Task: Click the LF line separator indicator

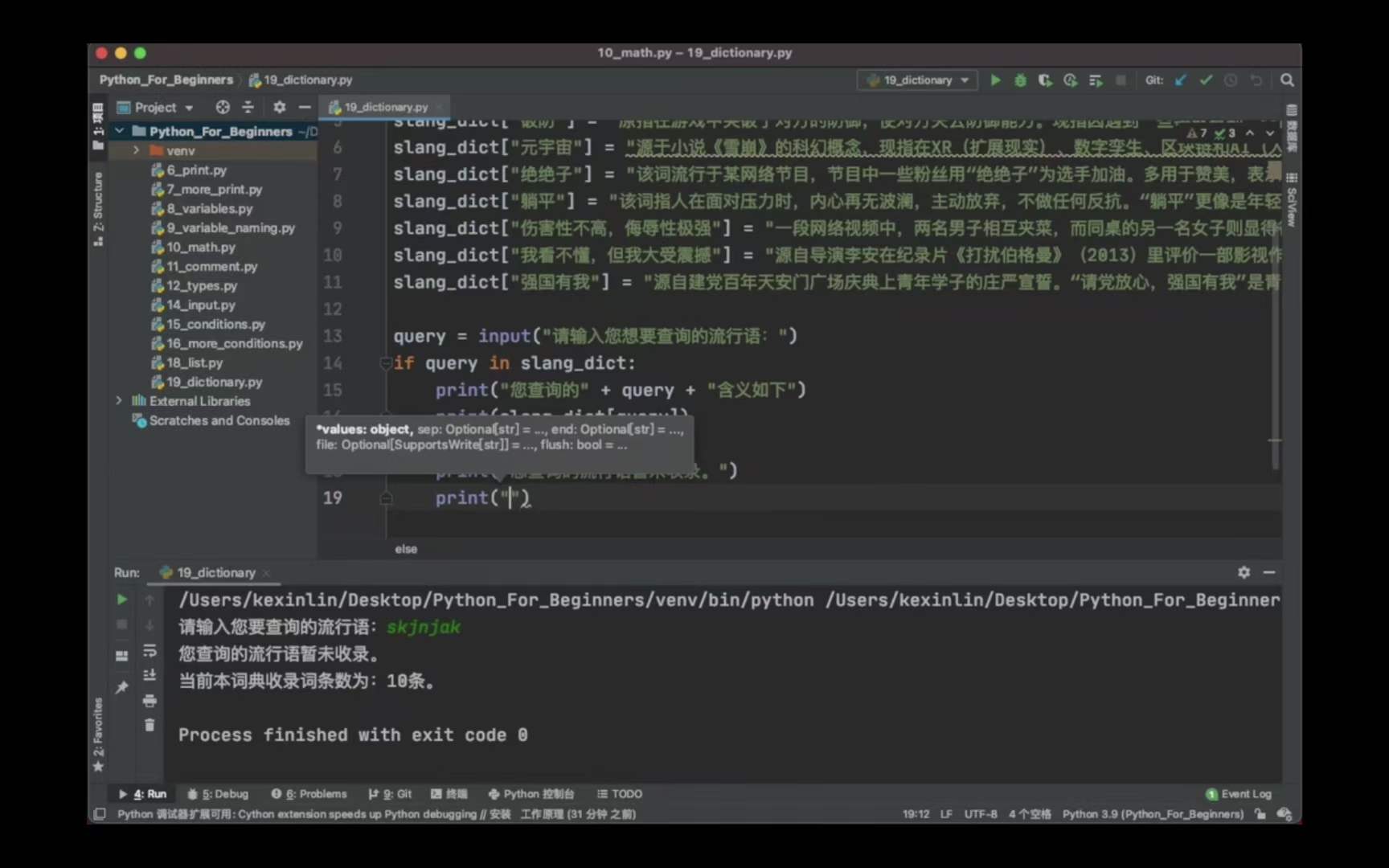Action: (946, 814)
